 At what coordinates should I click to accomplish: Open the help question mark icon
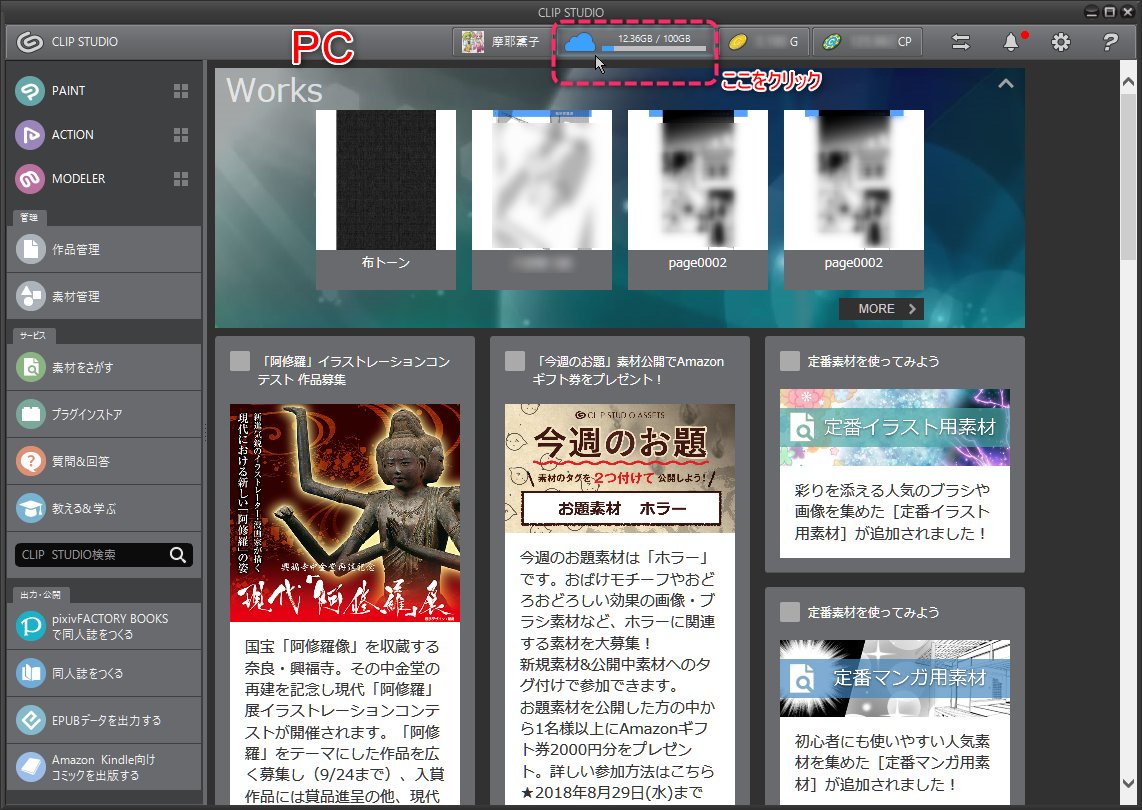[x=1110, y=42]
